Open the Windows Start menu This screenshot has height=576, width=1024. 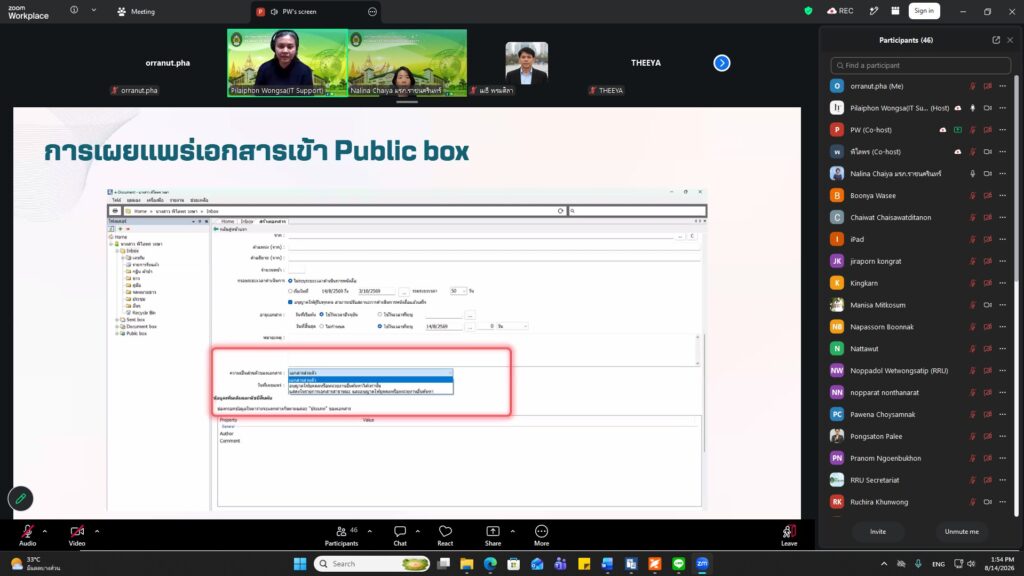tap(300, 564)
